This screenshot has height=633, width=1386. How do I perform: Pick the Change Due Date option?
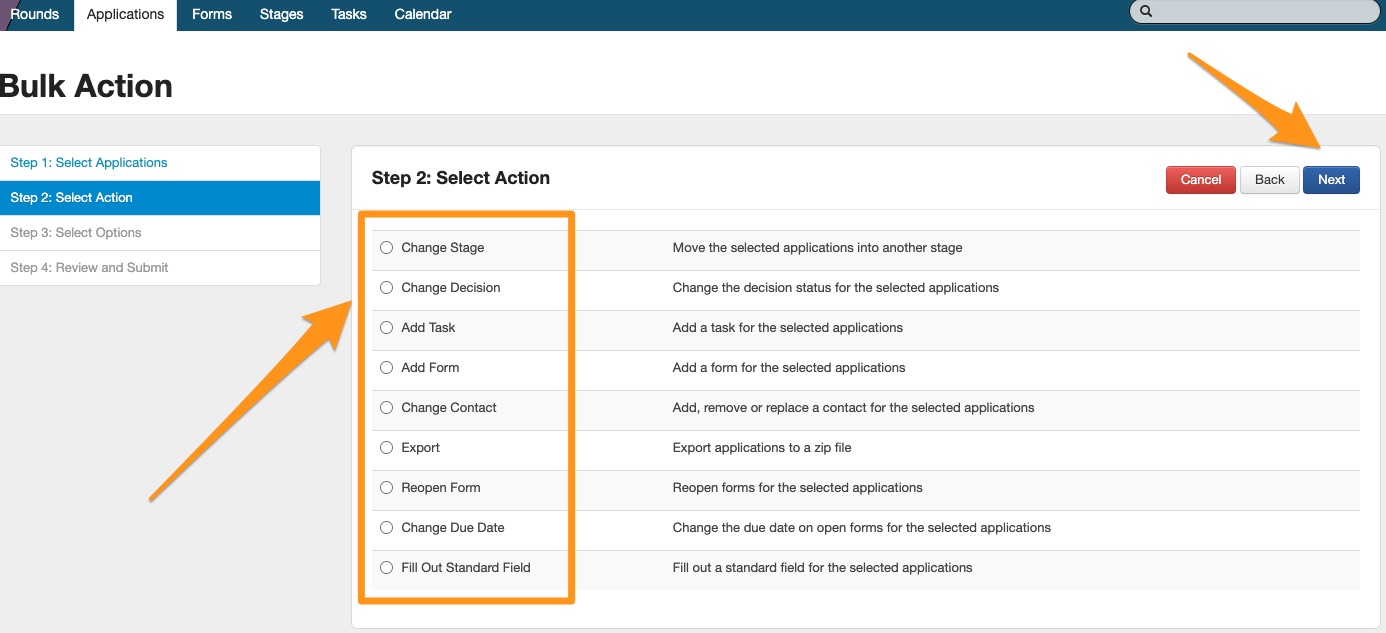coord(387,528)
